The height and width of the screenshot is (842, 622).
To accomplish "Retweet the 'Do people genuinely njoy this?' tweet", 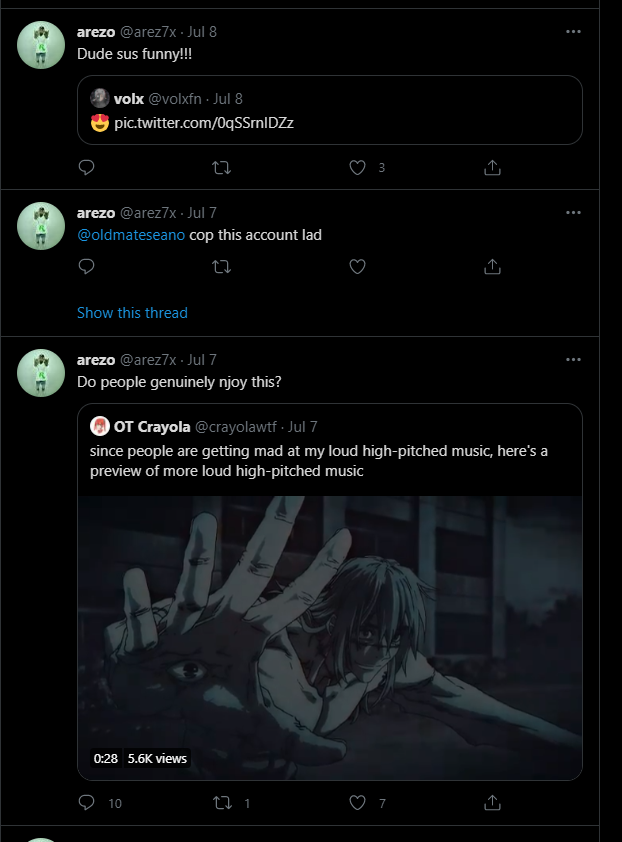I will 222,802.
